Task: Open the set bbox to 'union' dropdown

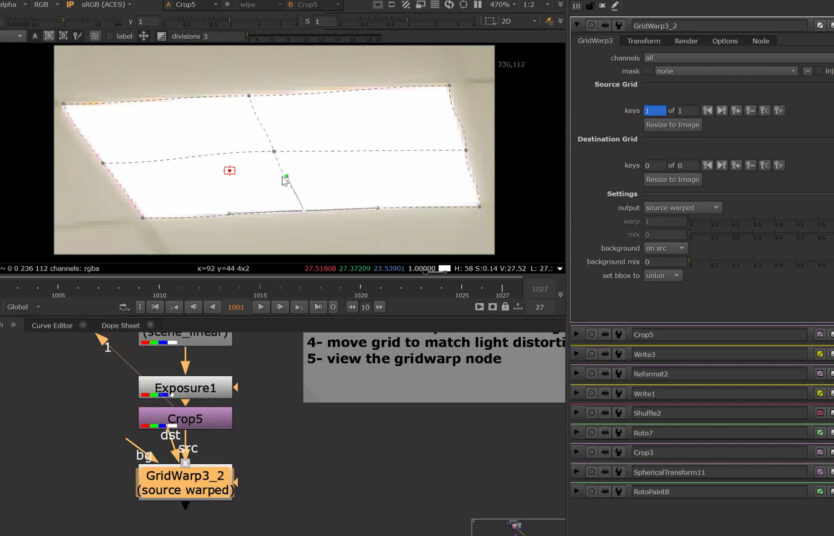Action: click(663, 275)
